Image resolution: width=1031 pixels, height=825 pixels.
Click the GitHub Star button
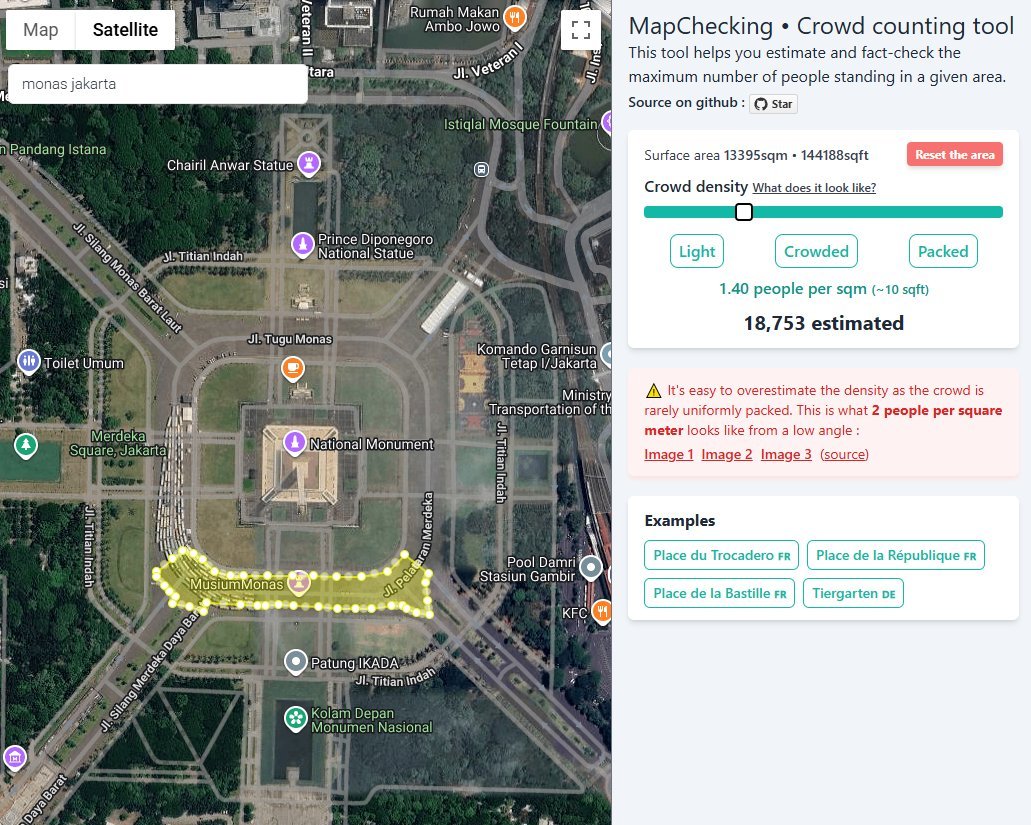point(773,104)
